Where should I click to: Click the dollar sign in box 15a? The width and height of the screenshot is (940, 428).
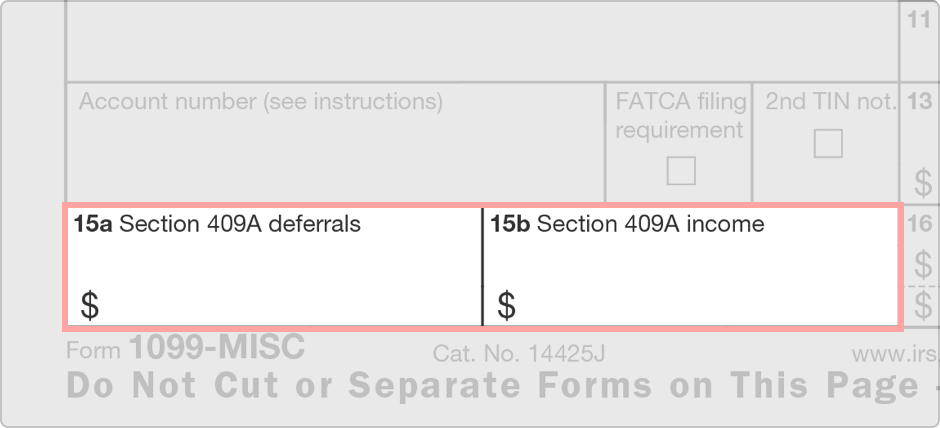(x=89, y=306)
